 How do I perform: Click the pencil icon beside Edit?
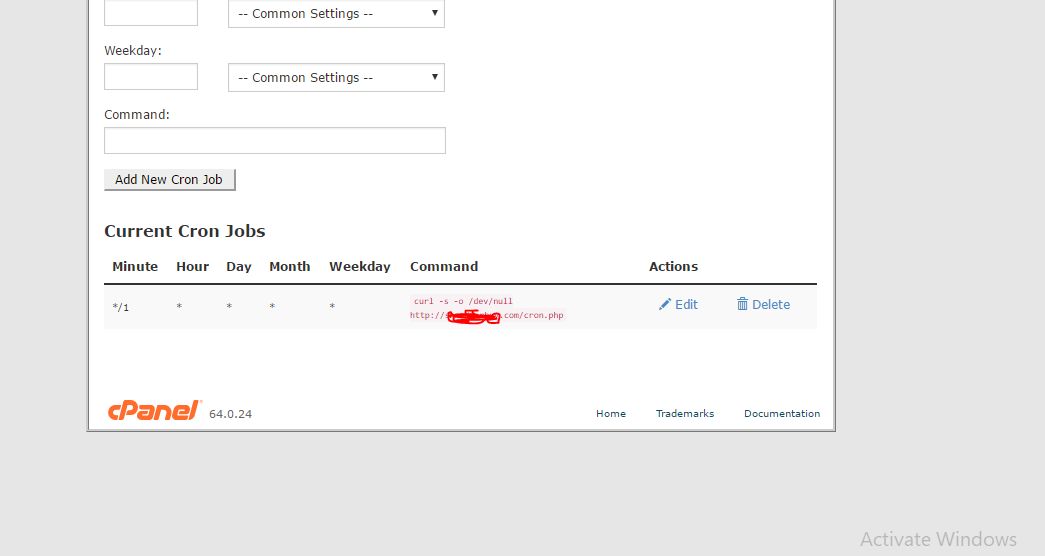pyautogui.click(x=664, y=305)
